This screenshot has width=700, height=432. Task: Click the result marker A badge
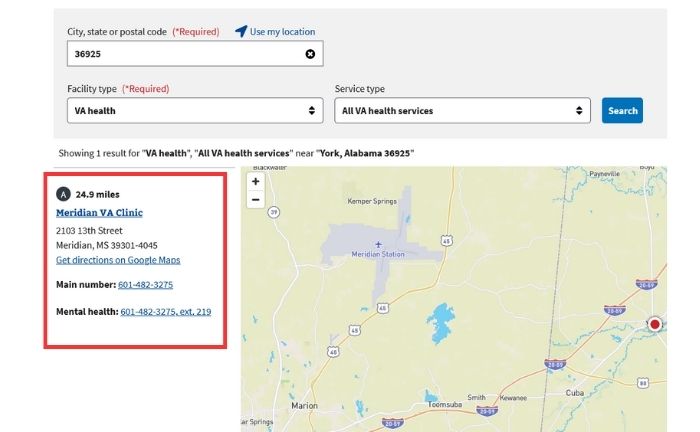tap(64, 194)
